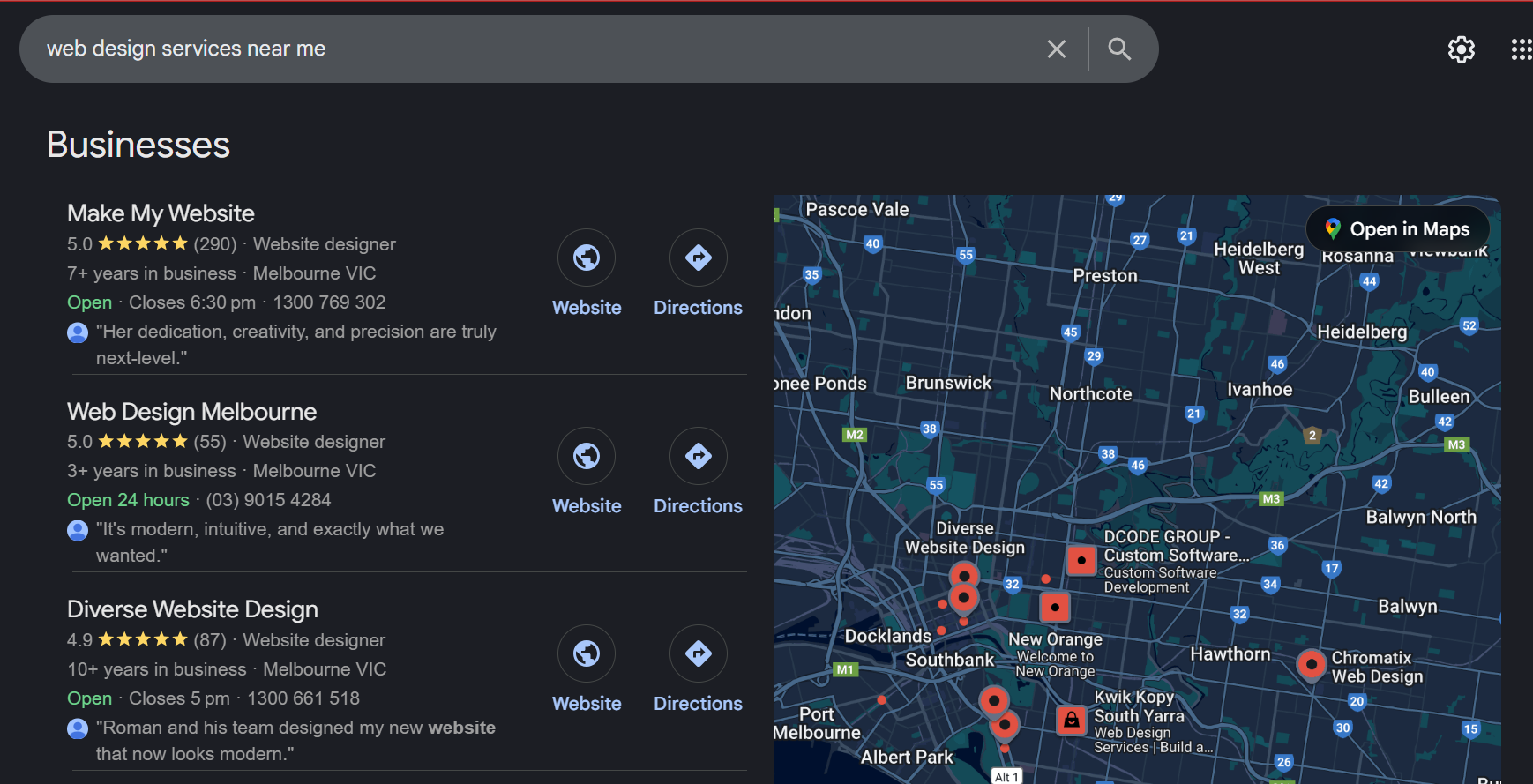The width and height of the screenshot is (1533, 784).
Task: Select the Chromatix Web Design map pin
Action: [1311, 663]
